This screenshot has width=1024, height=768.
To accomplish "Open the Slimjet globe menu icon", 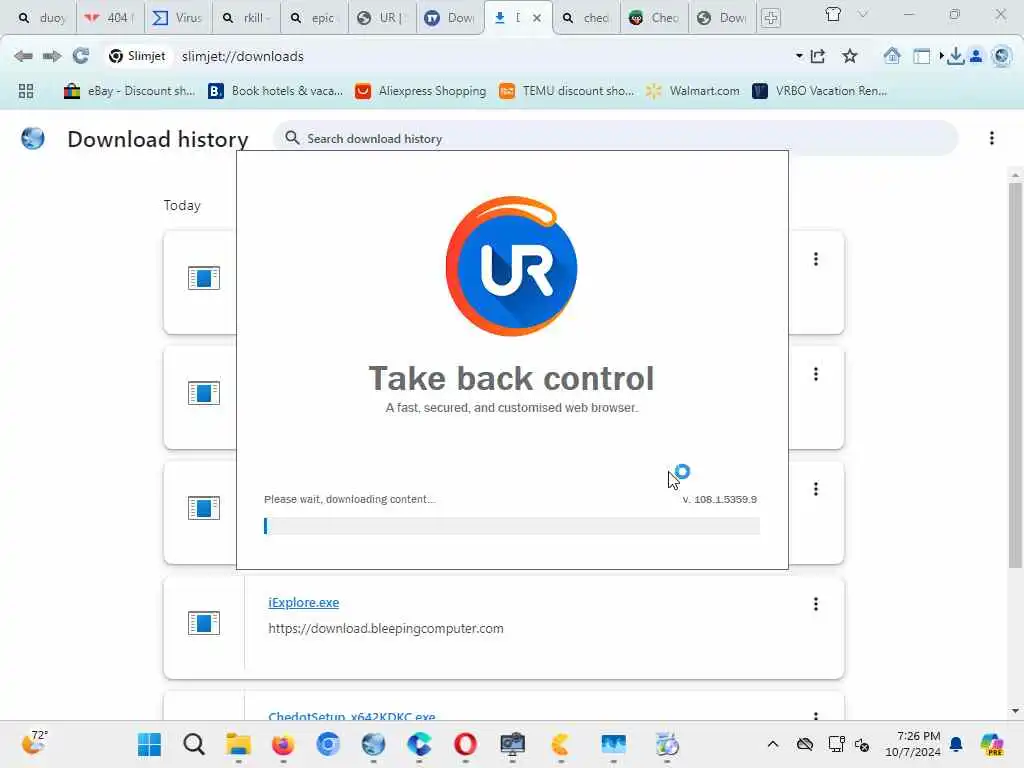I will tap(1001, 56).
